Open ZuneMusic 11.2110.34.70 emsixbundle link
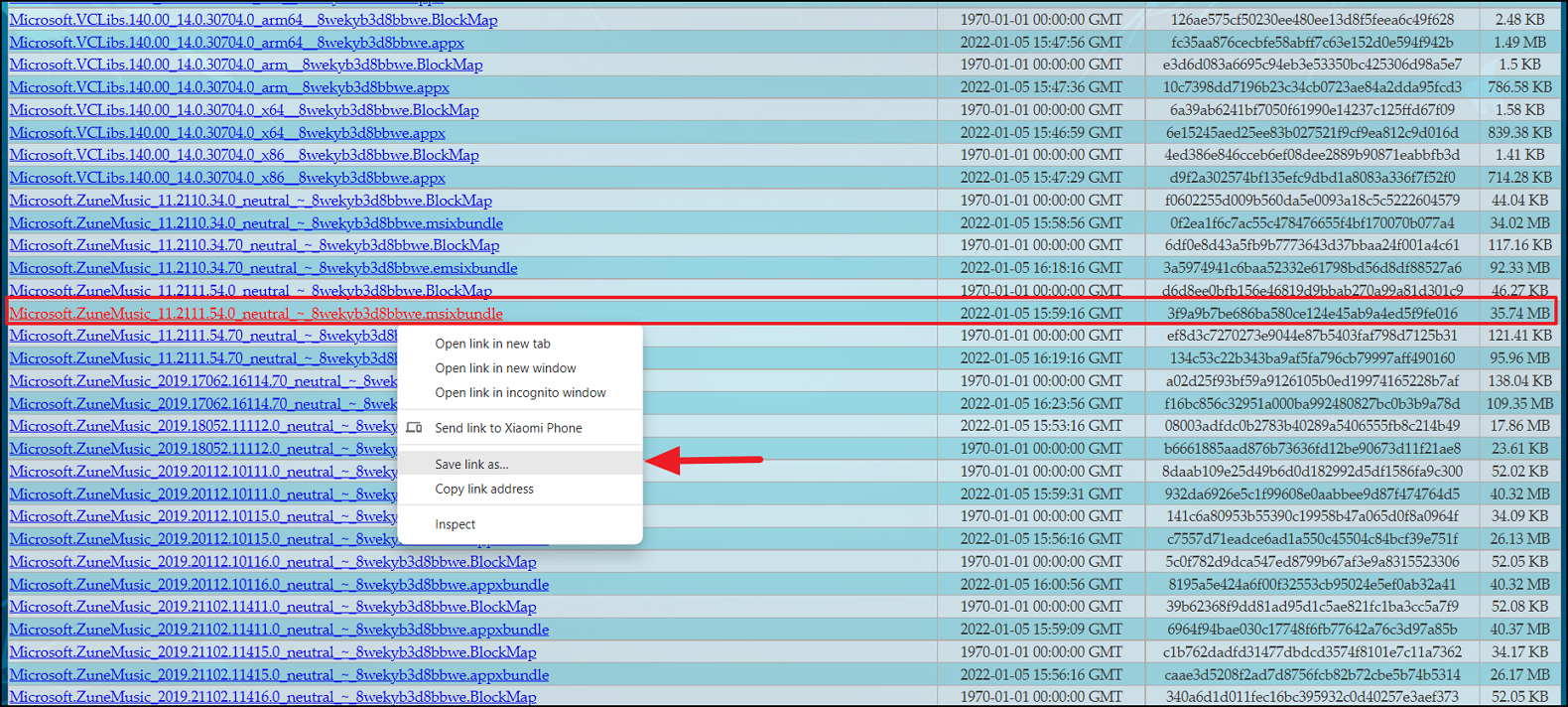The width and height of the screenshot is (1568, 707). (263, 268)
